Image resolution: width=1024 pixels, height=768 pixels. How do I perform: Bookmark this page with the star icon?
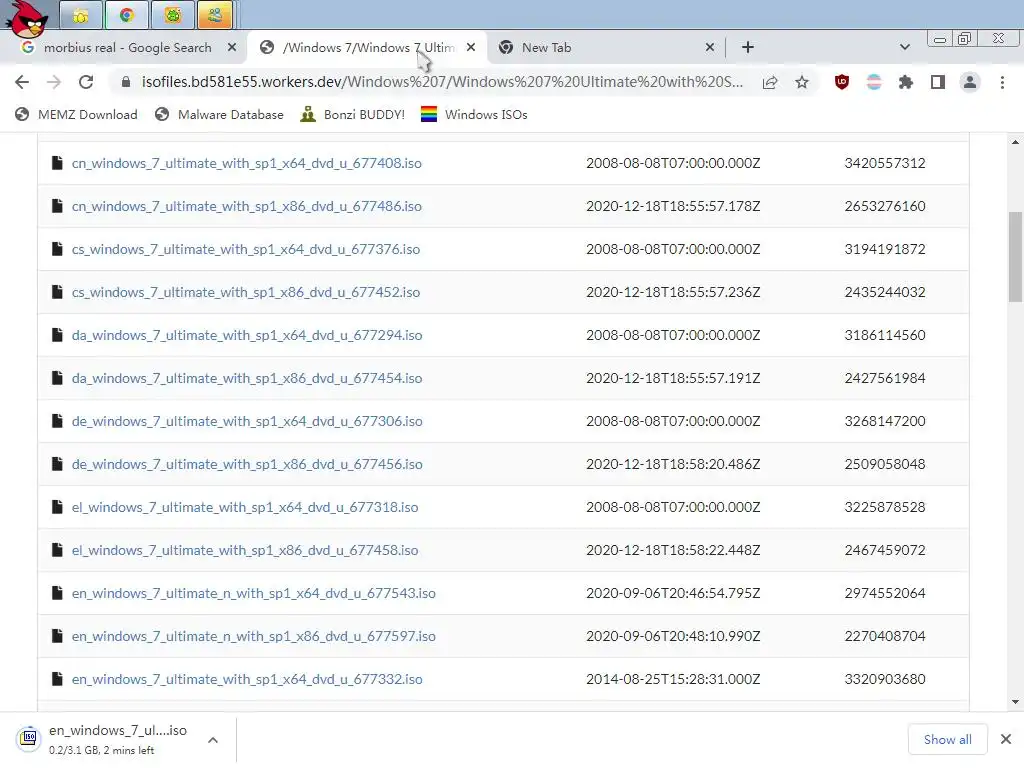[802, 82]
